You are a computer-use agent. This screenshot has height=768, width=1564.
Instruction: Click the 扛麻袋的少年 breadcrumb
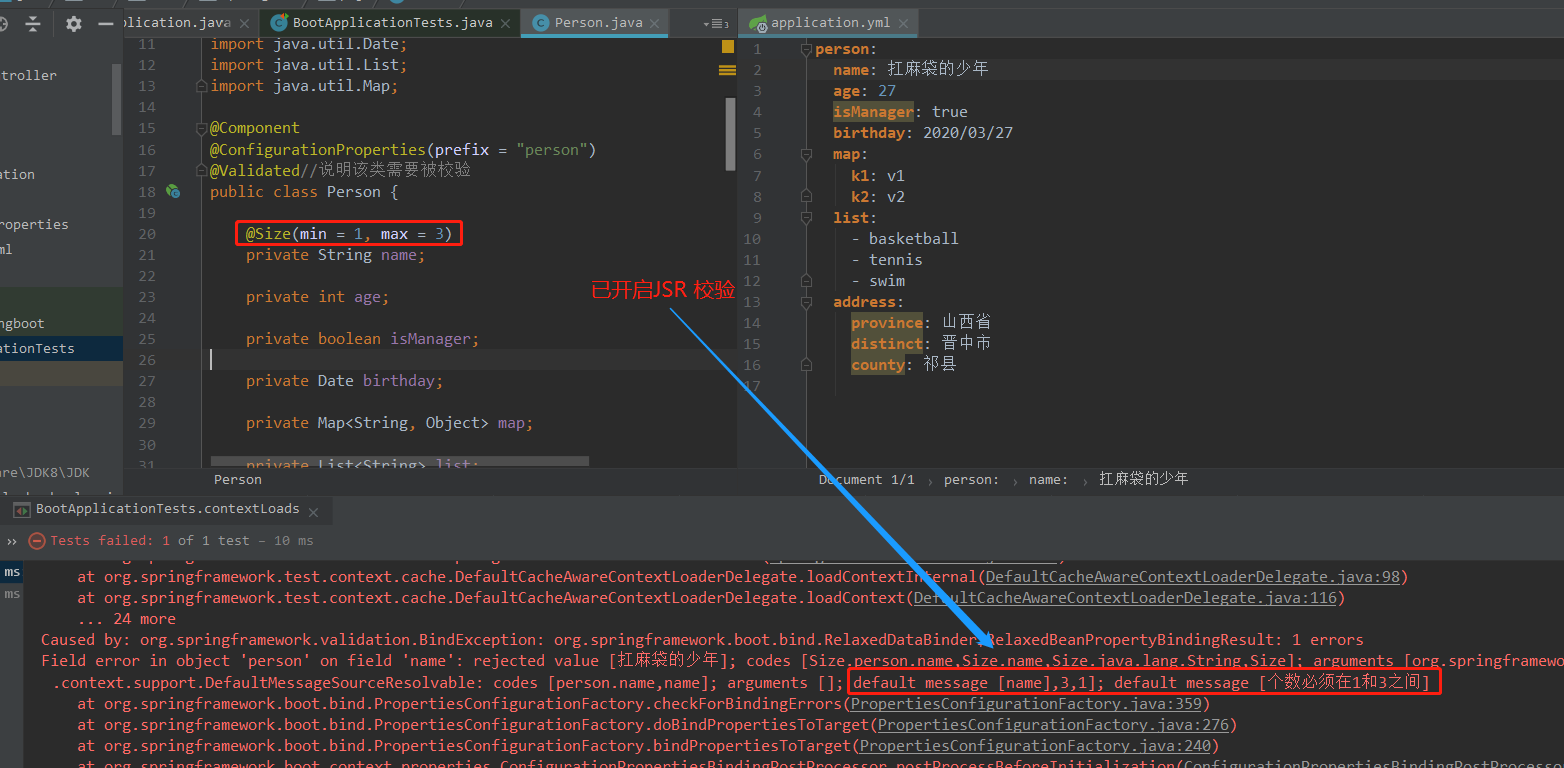[x=1144, y=479]
